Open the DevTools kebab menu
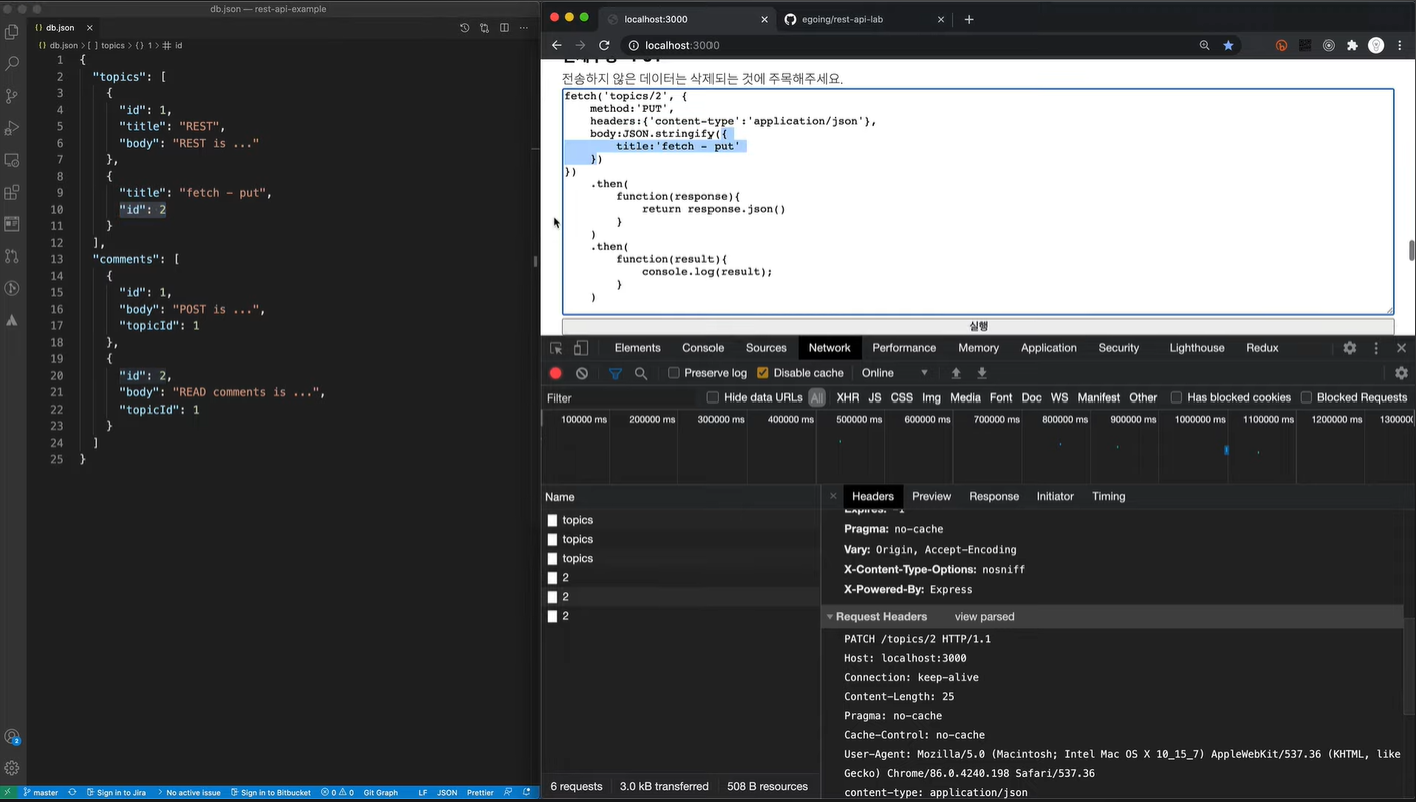Screen dimensions: 1416x802 tap(1376, 348)
